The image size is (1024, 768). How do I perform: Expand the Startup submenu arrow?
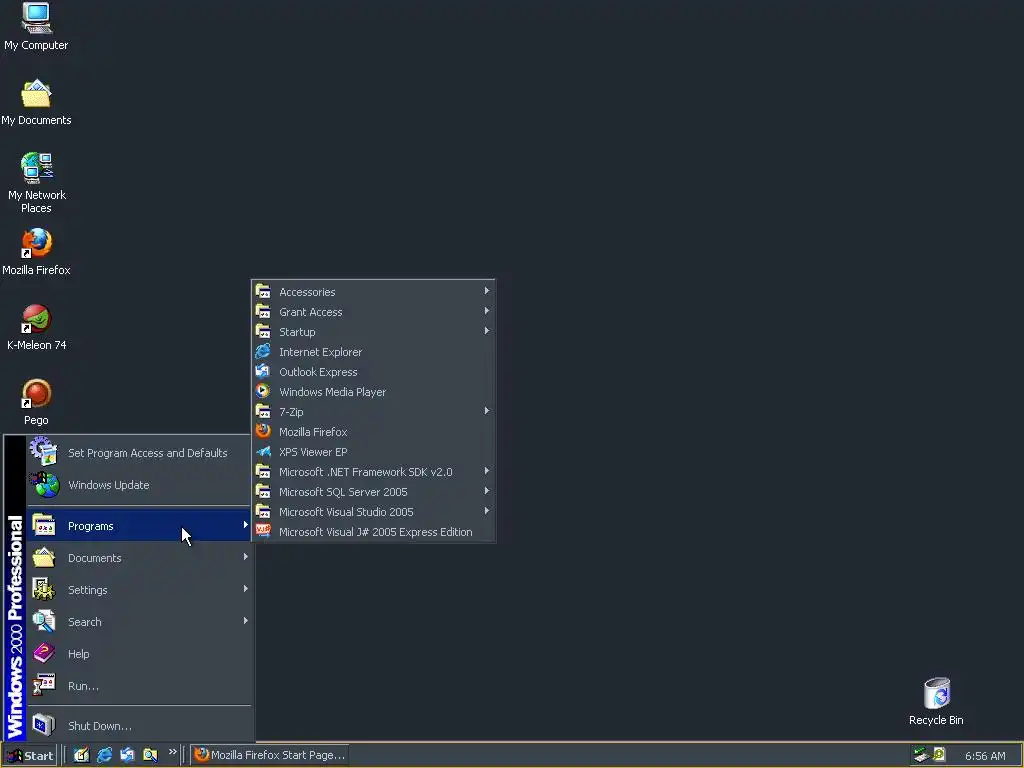(487, 331)
